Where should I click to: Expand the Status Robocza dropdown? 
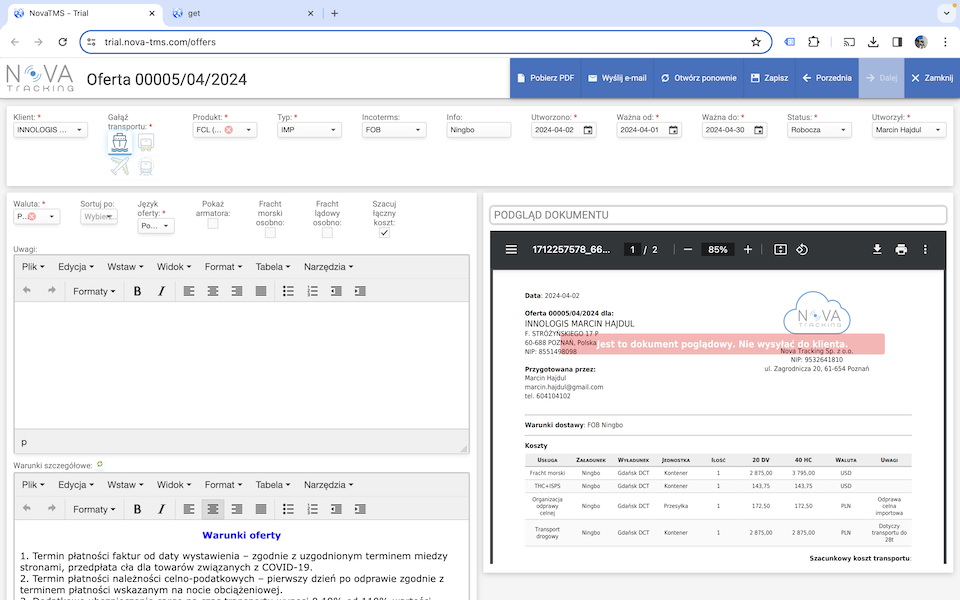[x=818, y=130]
